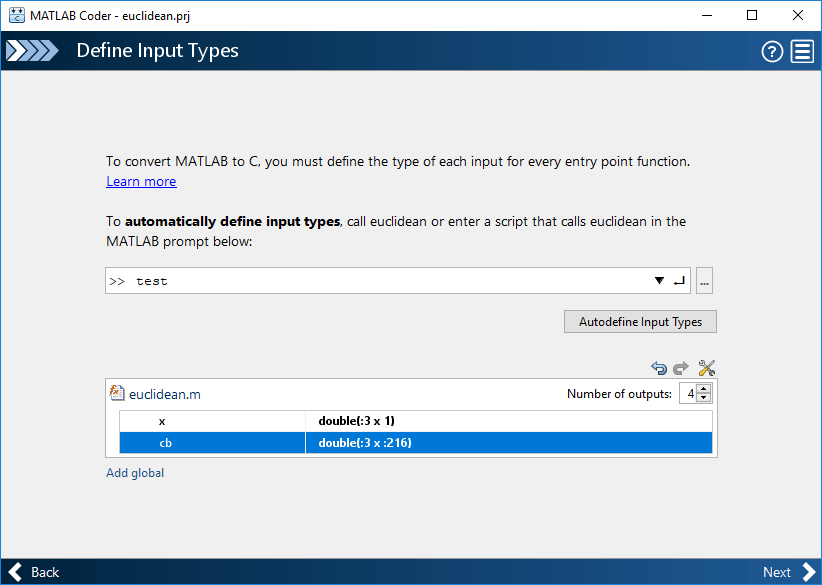Open the hamburger menu in header

[802, 51]
